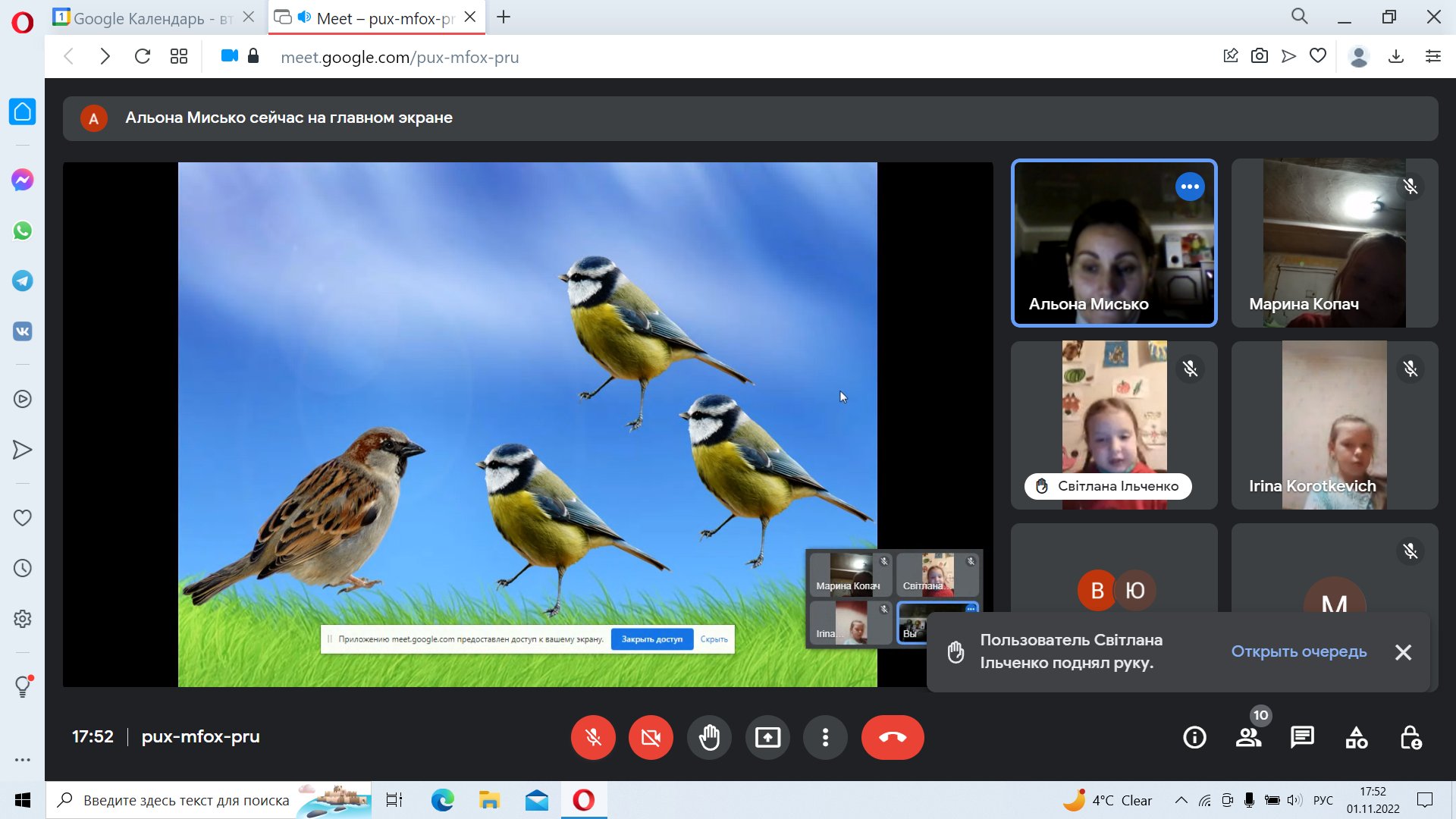Viewport: 1456px width, 819px height.
Task: Open meeting details info icon
Action: tap(1194, 737)
